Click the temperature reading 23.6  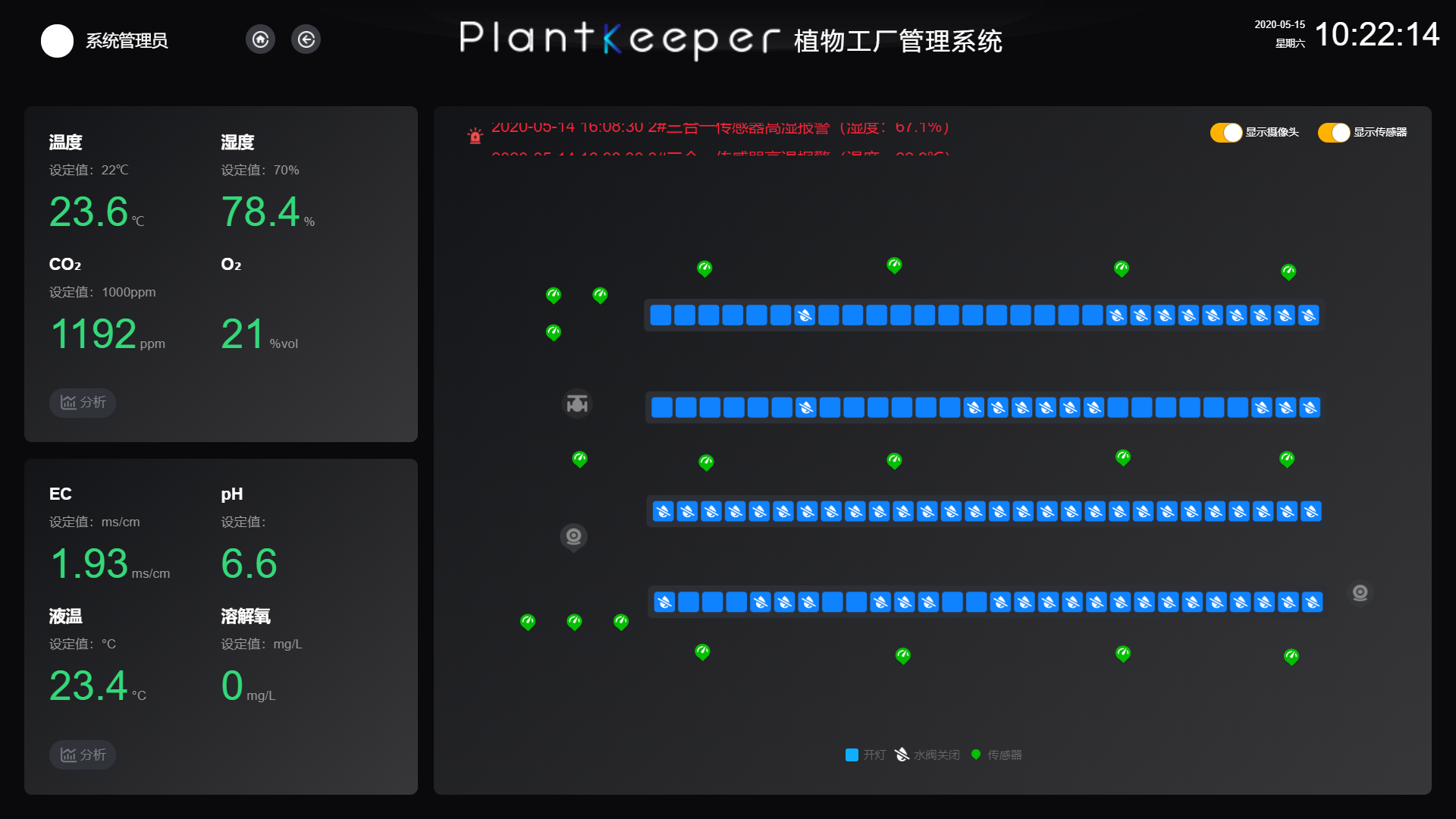coord(89,212)
